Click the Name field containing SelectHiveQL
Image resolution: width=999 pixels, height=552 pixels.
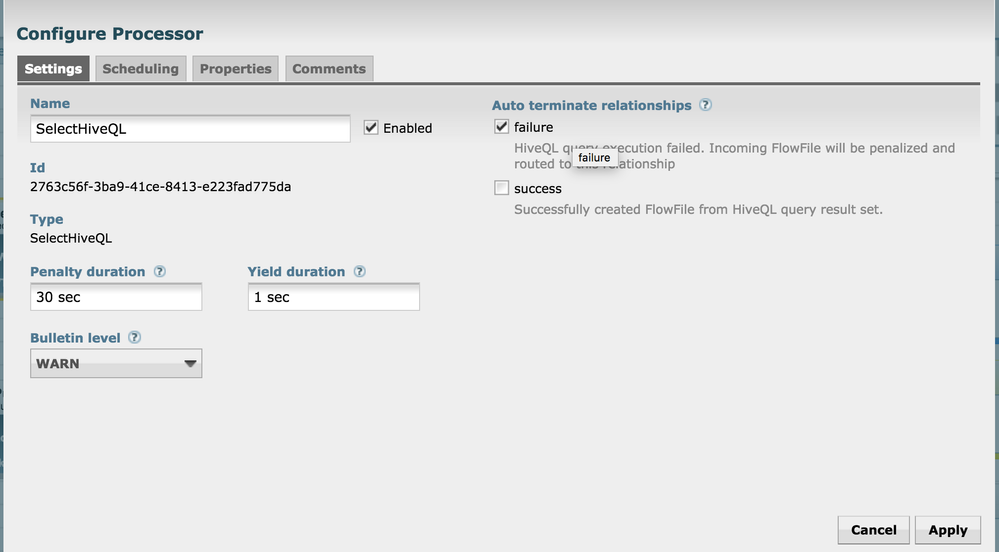(x=190, y=129)
